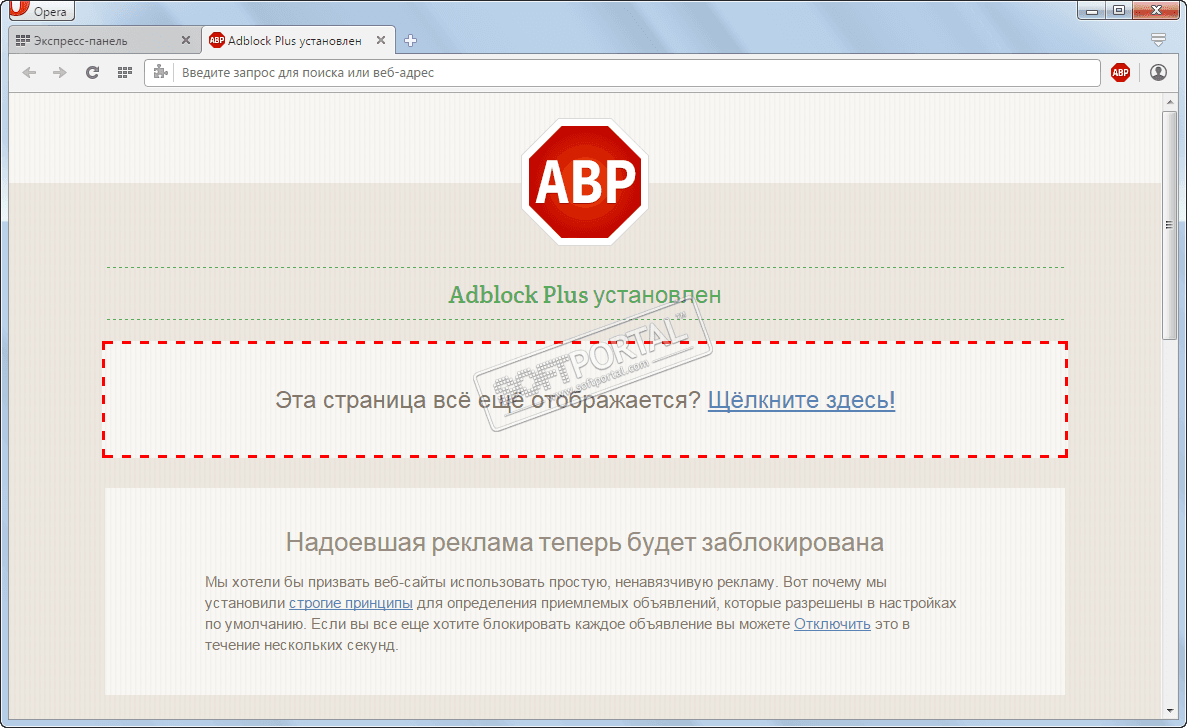
Task: Click the large ABP stop-sign logo
Action: [x=584, y=182]
